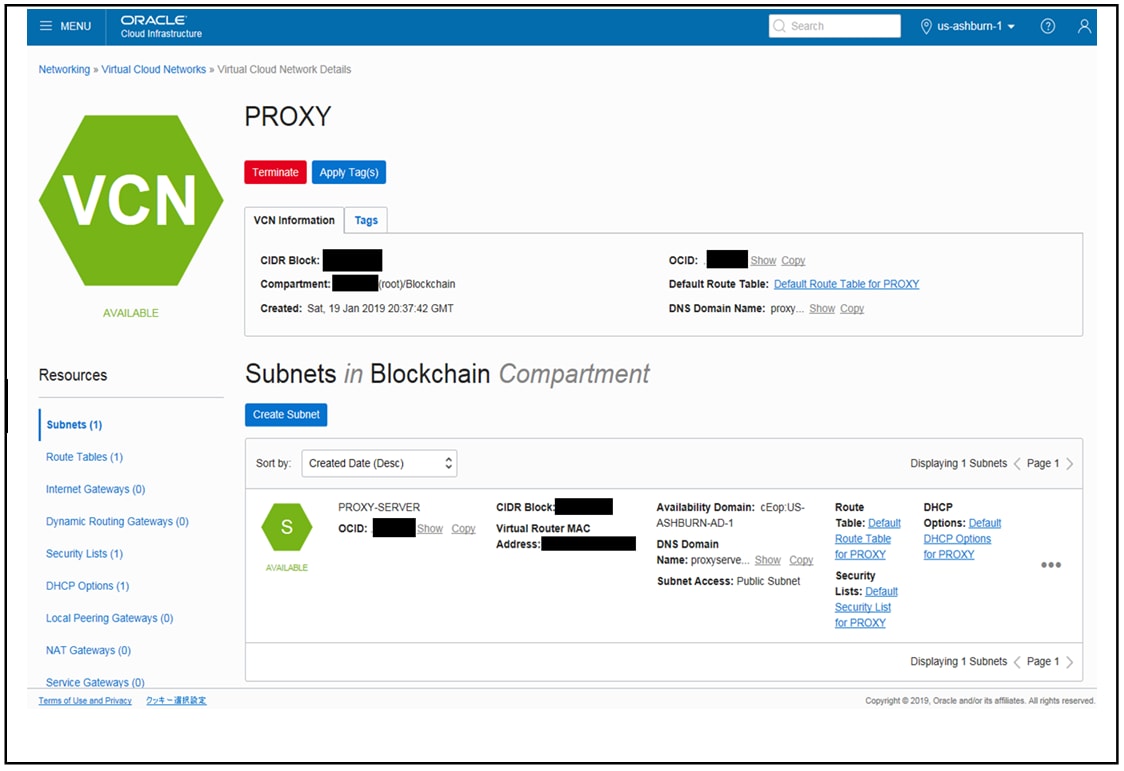Image resolution: width=1124 pixels, height=771 pixels.
Task: Click the Public Subnet access value
Action: 768,581
